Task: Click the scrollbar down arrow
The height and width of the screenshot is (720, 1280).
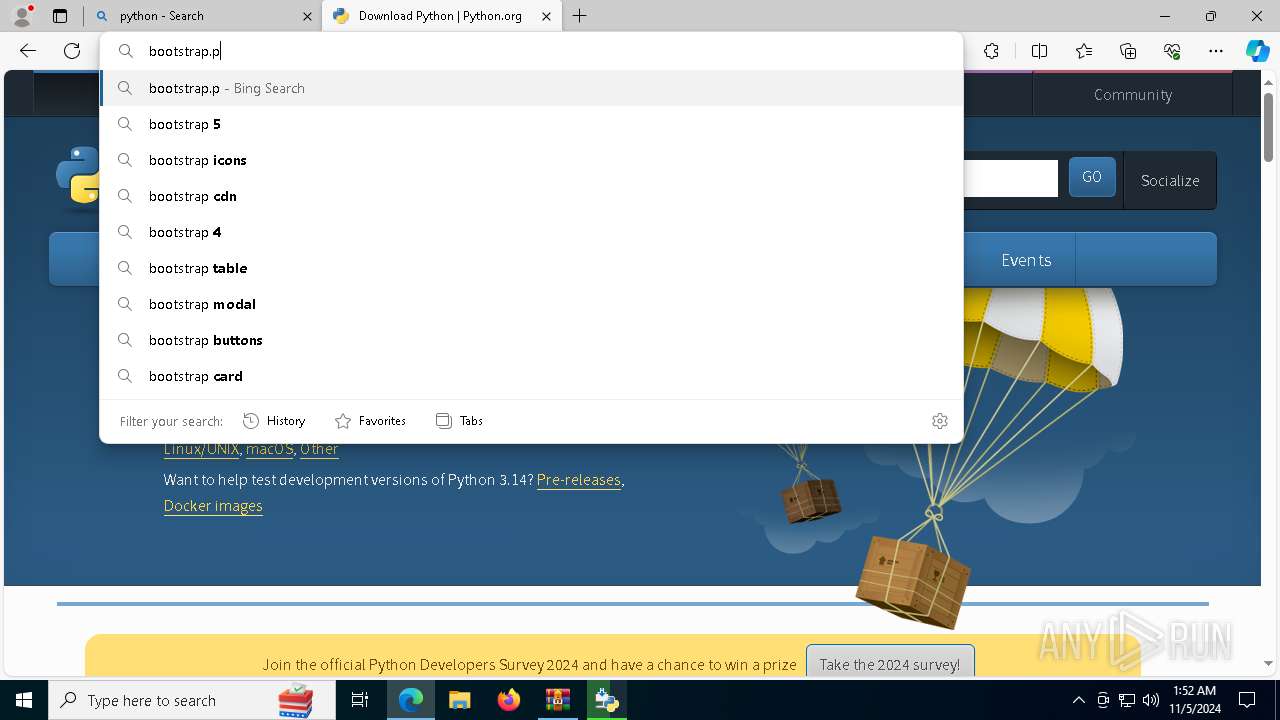Action: 1269,663
